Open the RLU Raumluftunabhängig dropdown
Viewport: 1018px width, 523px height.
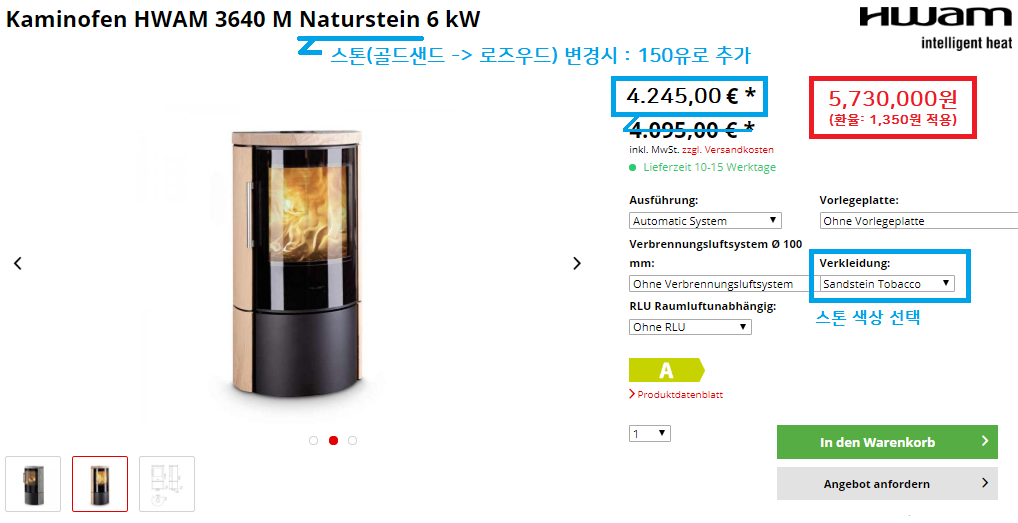click(690, 327)
